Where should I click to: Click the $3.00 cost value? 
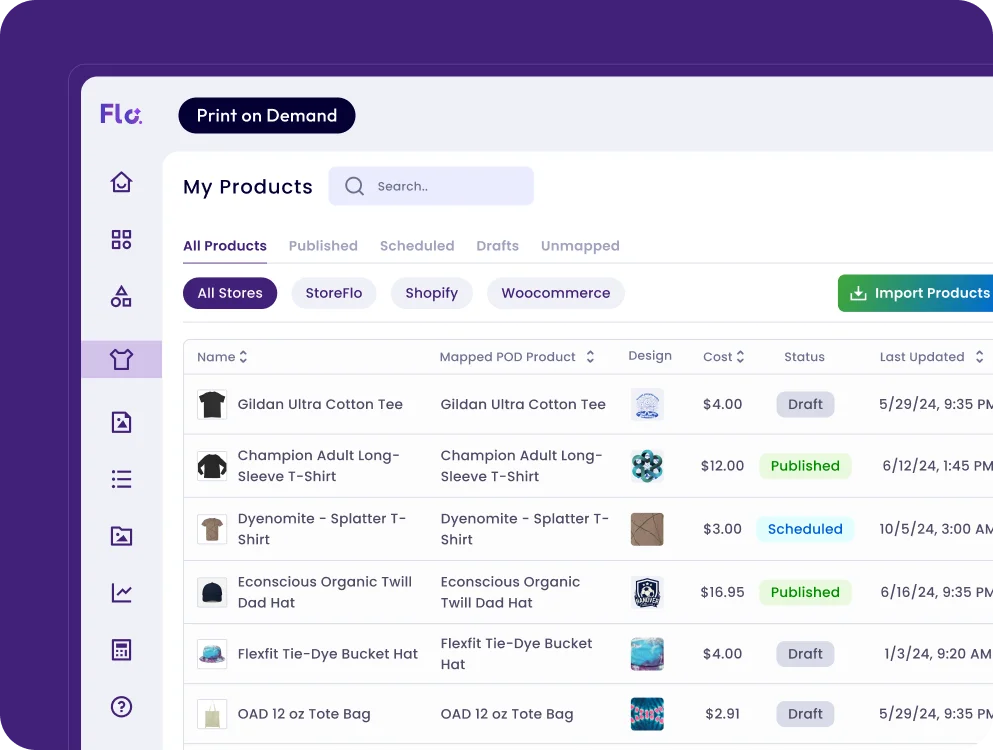click(722, 529)
